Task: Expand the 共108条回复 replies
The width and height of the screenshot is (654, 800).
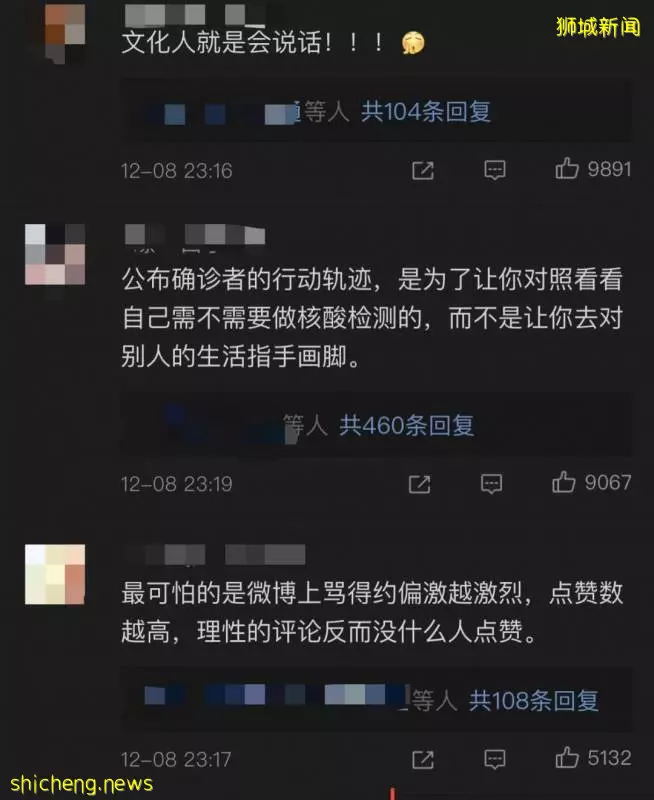Action: [534, 701]
